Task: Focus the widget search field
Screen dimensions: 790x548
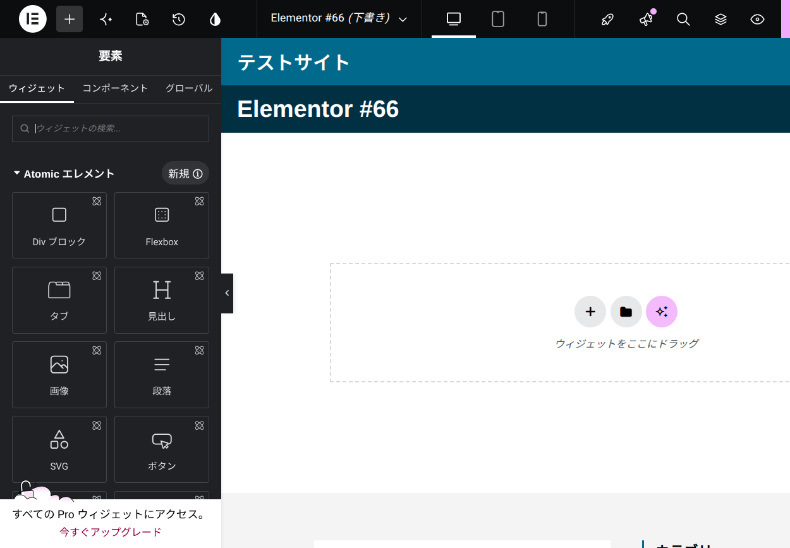Action: point(110,128)
